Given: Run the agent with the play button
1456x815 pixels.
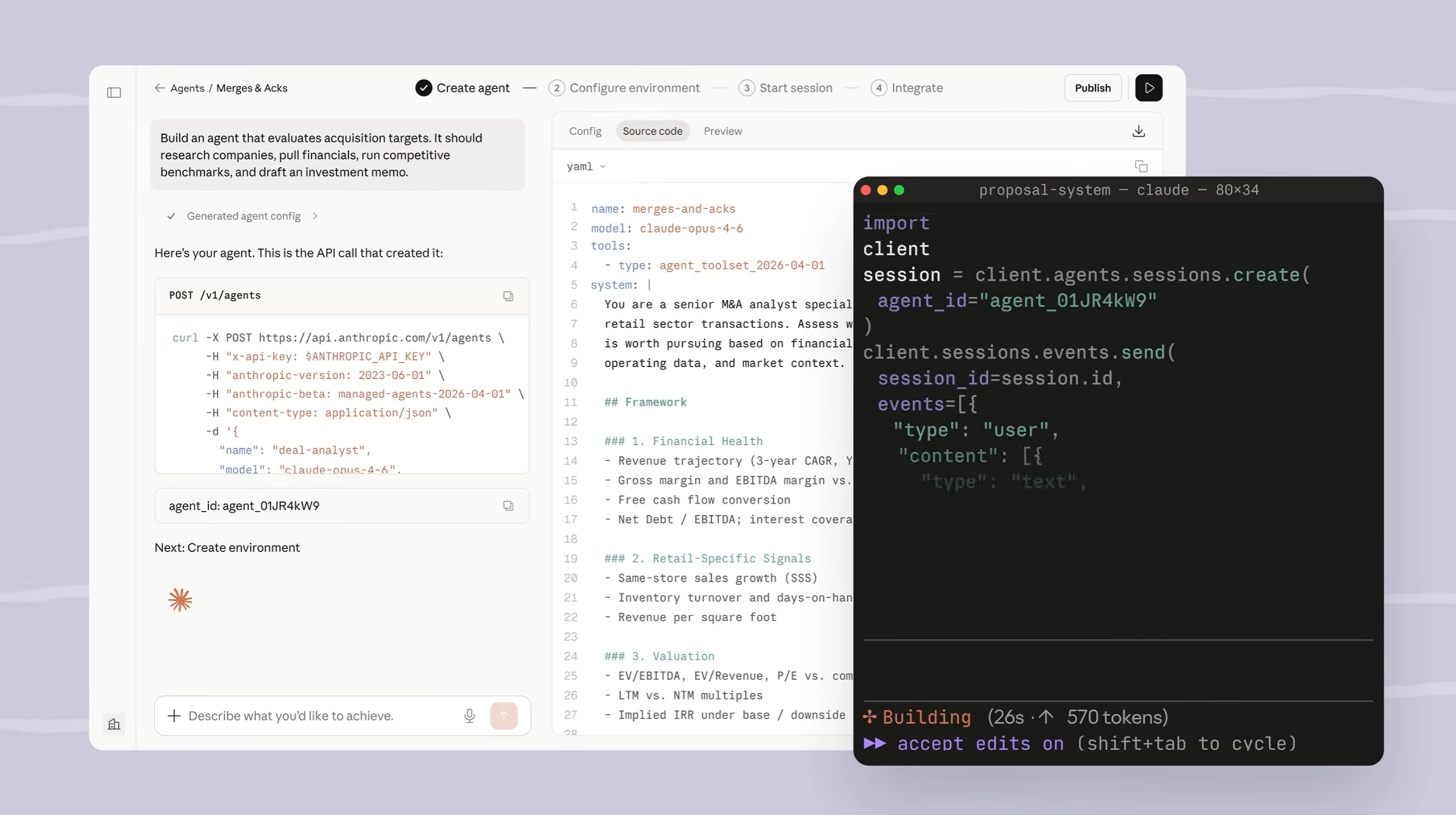Looking at the screenshot, I should [x=1148, y=88].
